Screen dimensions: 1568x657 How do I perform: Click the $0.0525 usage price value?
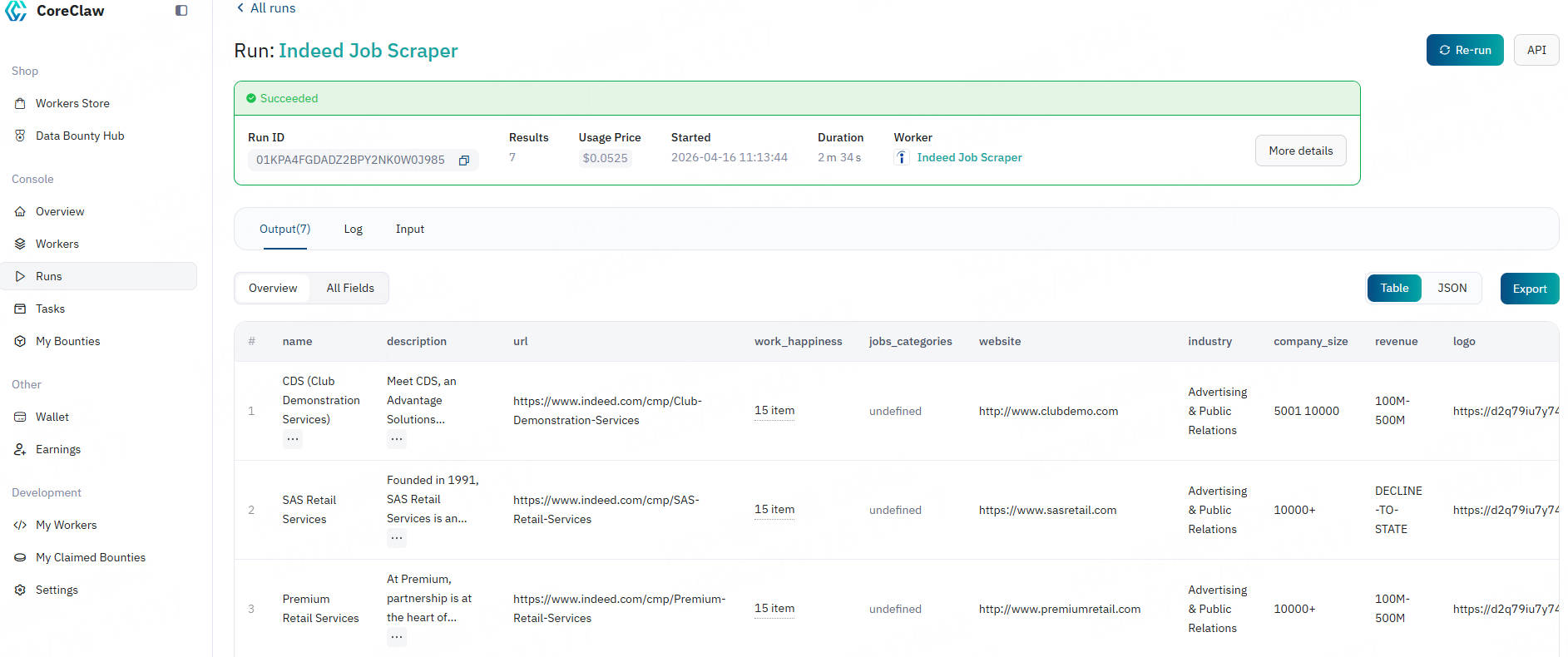pos(605,158)
